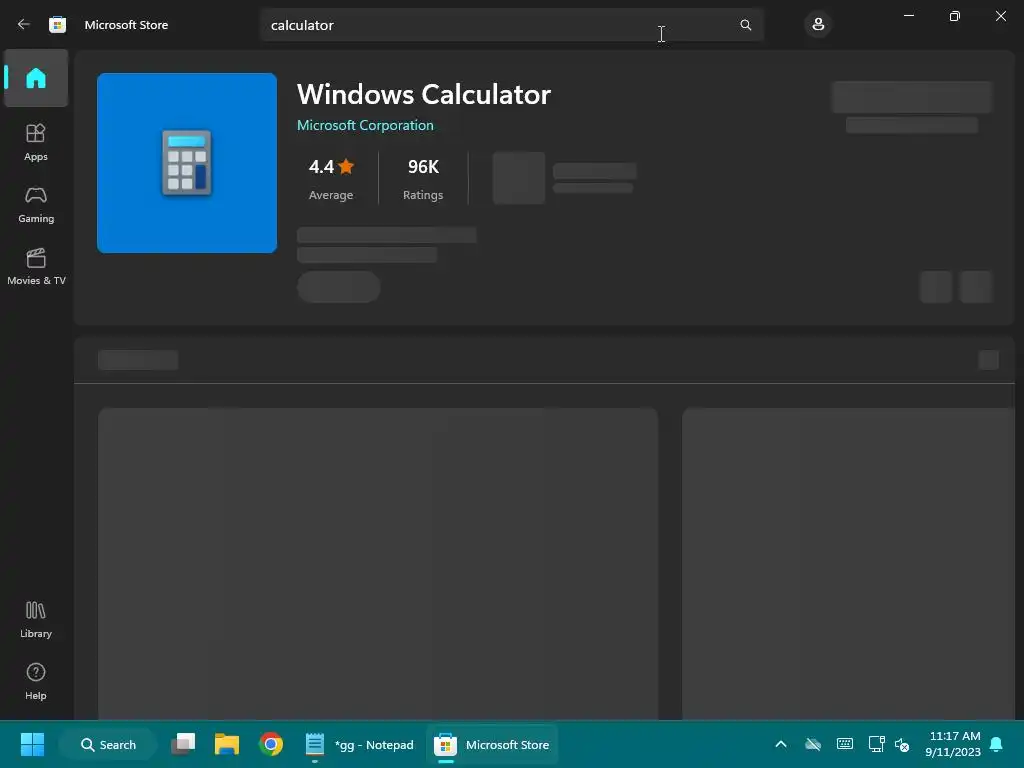Screen dimensions: 1024x768
Task: Launch Google Chrome from the taskbar
Action: coord(270,744)
